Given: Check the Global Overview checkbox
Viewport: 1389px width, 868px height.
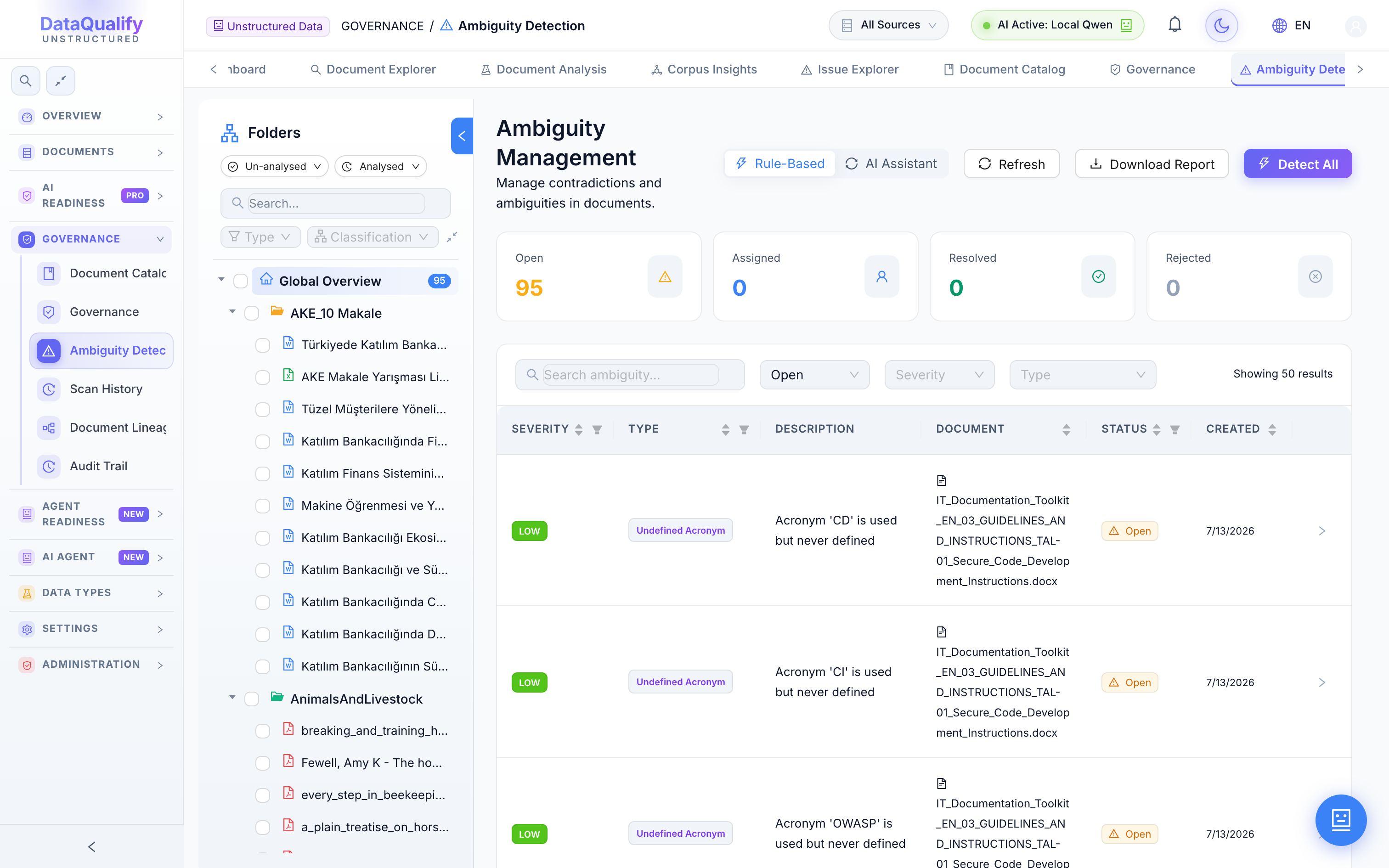Looking at the screenshot, I should (241, 281).
